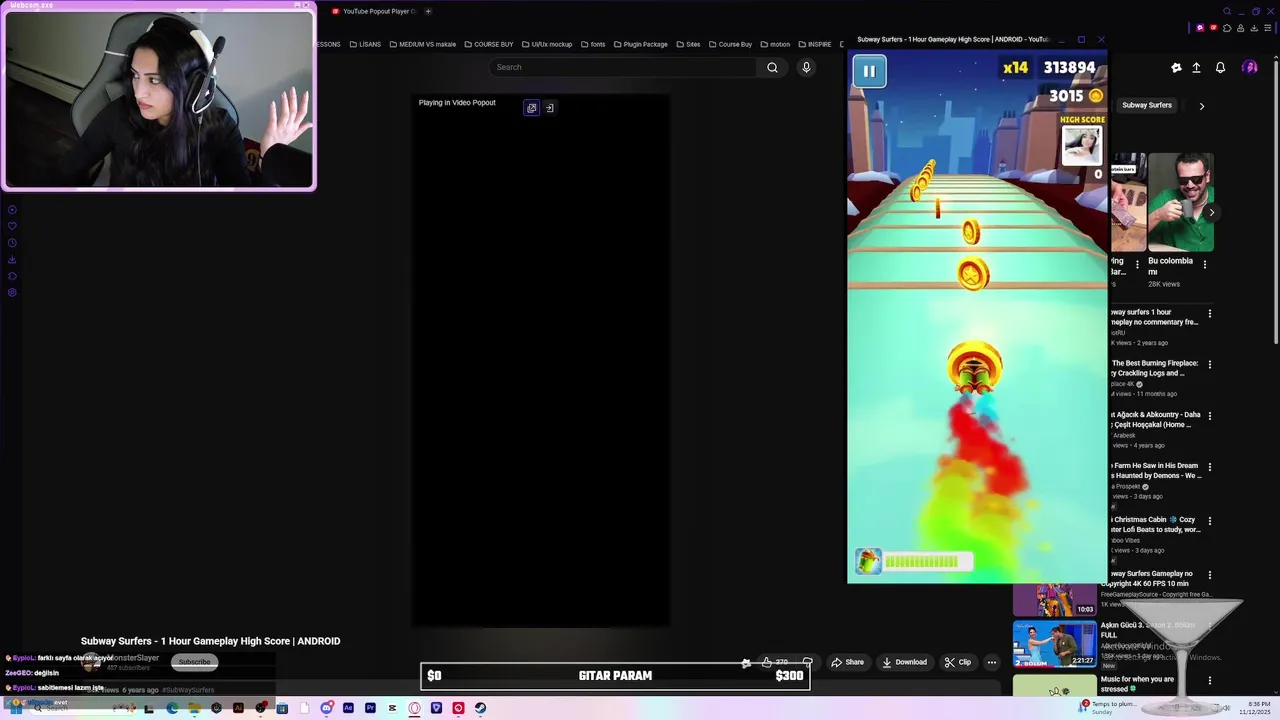1280x720 pixels.
Task: Open options for 'Farm He Saw in His Dream'
Action: click(x=1210, y=467)
